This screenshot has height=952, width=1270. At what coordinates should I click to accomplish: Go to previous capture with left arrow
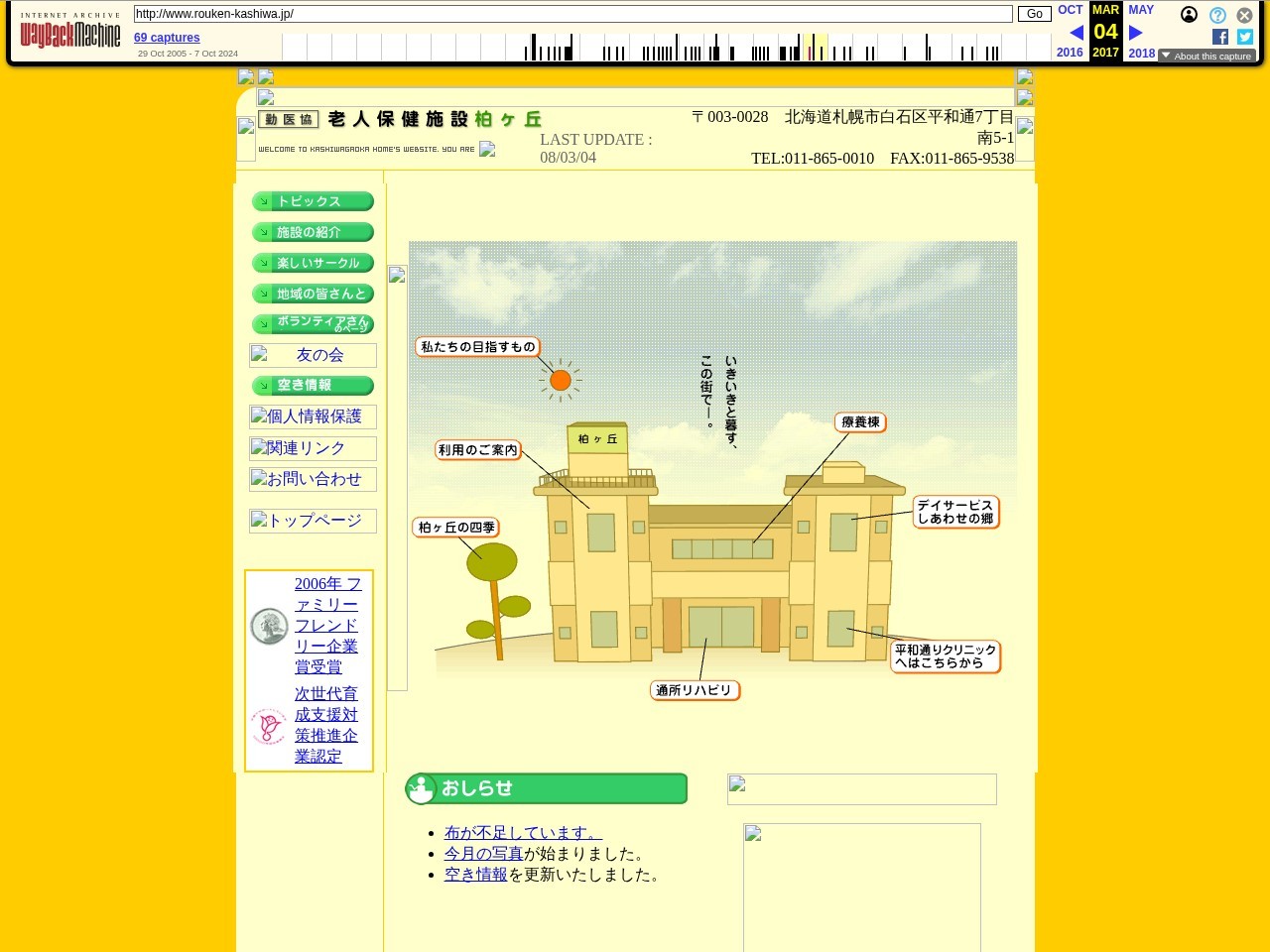1077,33
